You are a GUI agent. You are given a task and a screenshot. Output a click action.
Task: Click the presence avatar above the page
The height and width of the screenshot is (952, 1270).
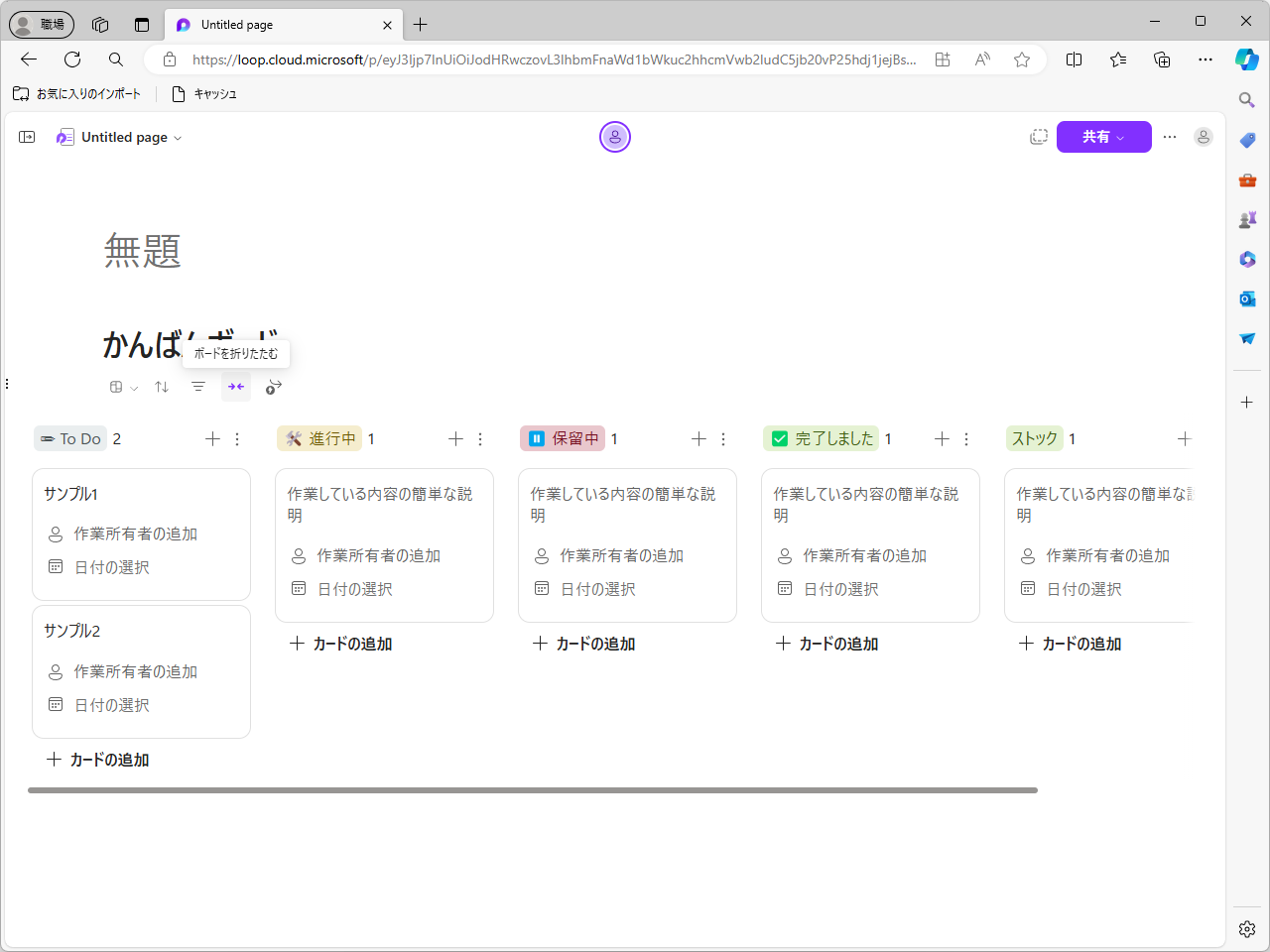click(x=615, y=137)
